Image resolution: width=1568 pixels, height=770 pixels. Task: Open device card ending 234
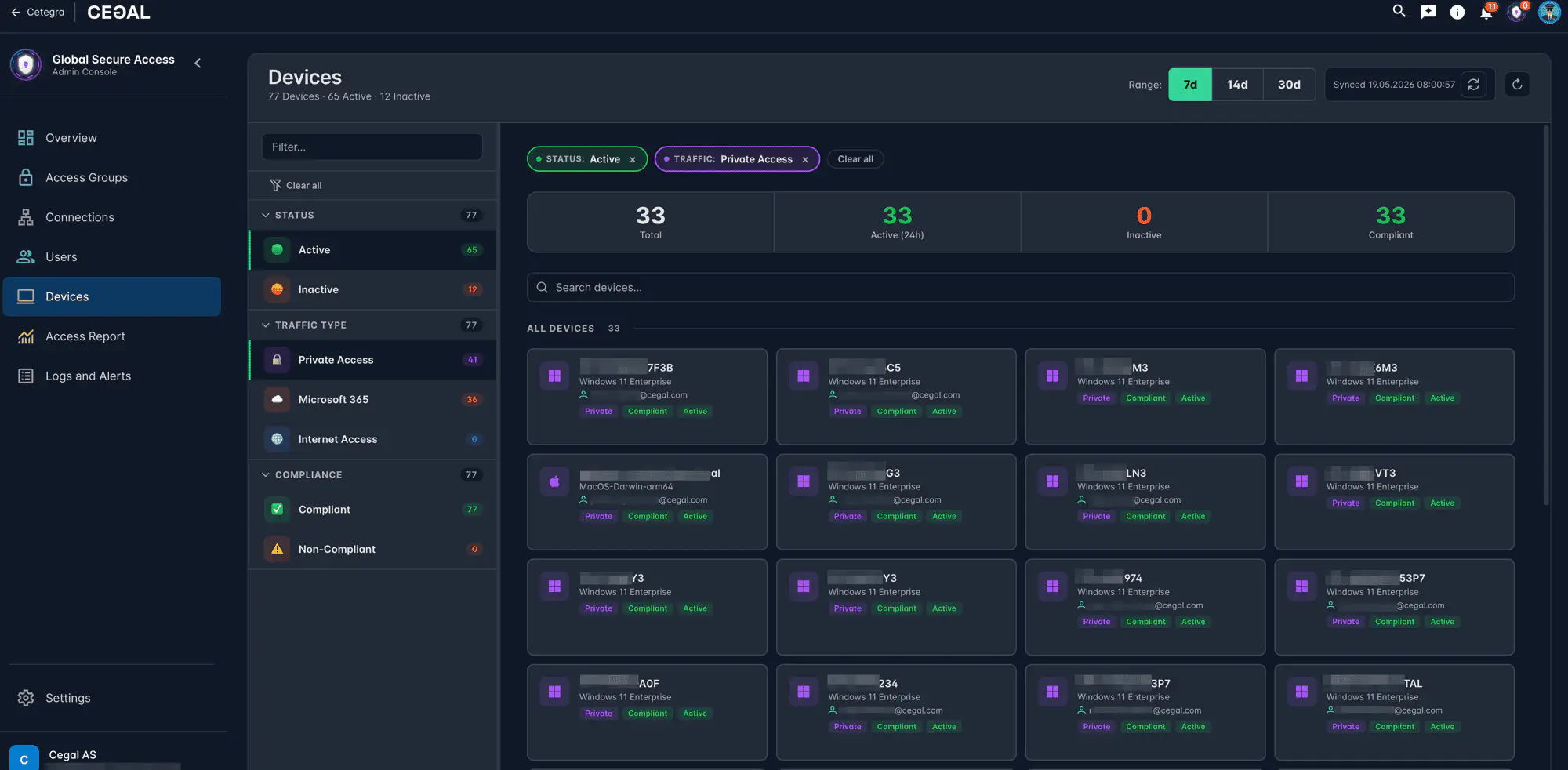(x=896, y=713)
